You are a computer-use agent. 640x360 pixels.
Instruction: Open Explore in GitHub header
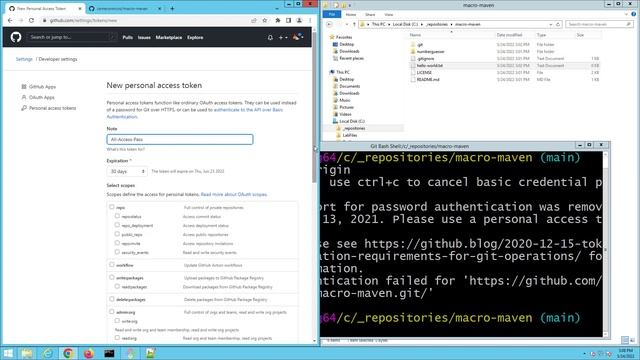pyautogui.click(x=195, y=38)
